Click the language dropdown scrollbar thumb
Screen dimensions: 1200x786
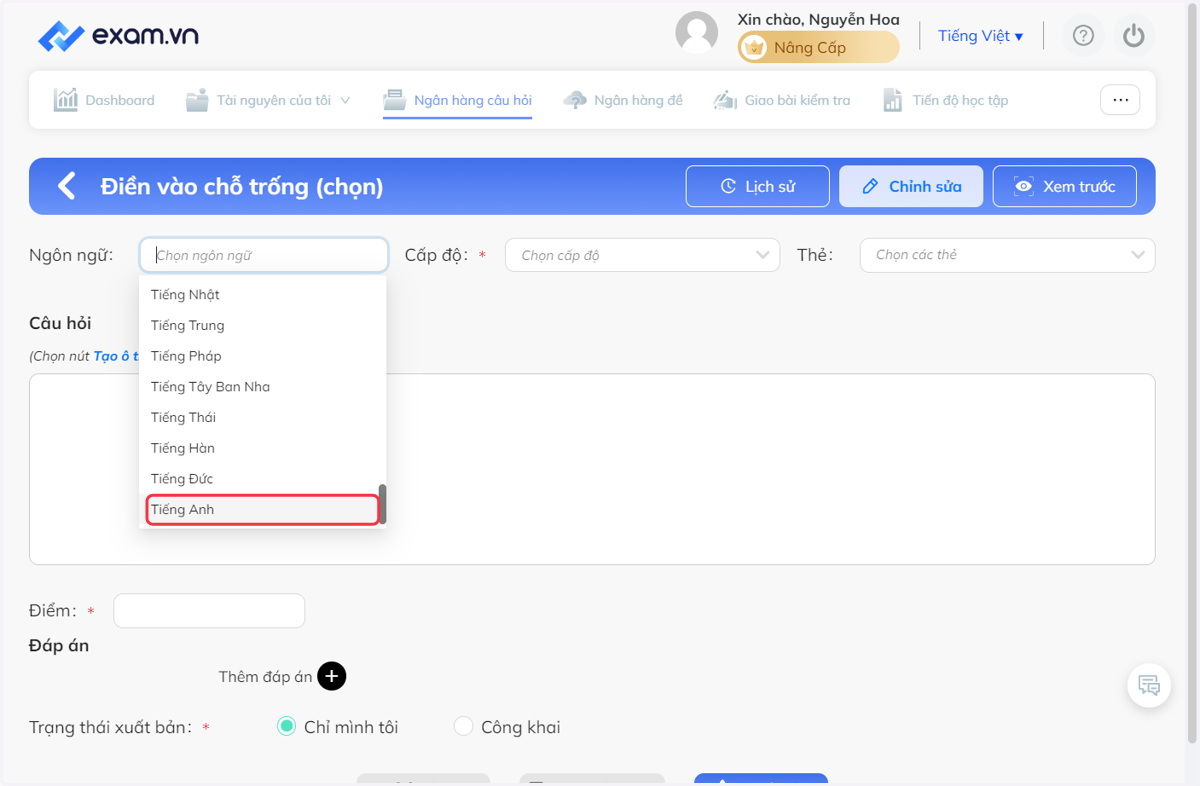point(382,505)
